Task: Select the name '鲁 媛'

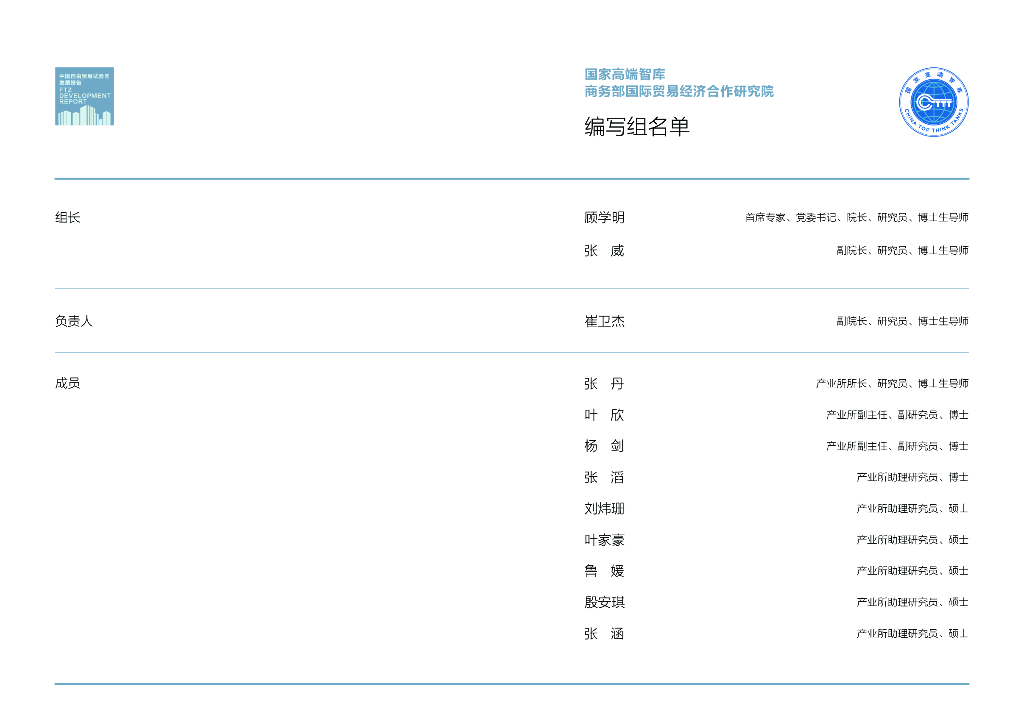Action: coord(604,571)
